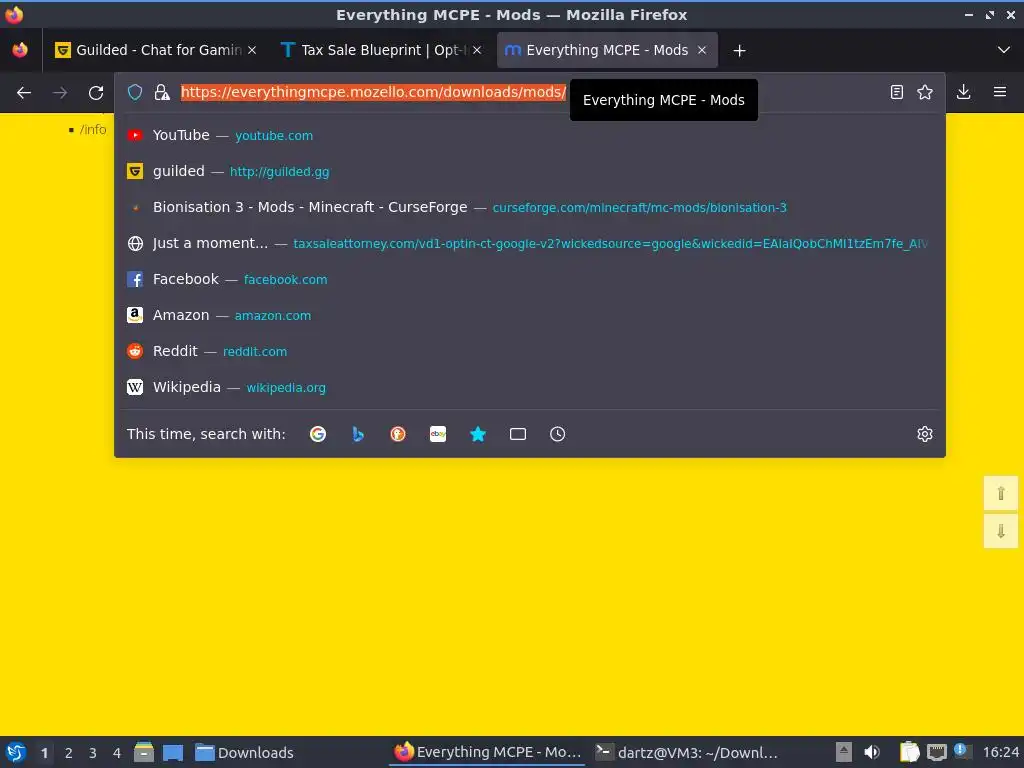Close the Everything MCPE - Mods tab
Viewport: 1024px width, 768px height.
pyautogui.click(x=702, y=50)
